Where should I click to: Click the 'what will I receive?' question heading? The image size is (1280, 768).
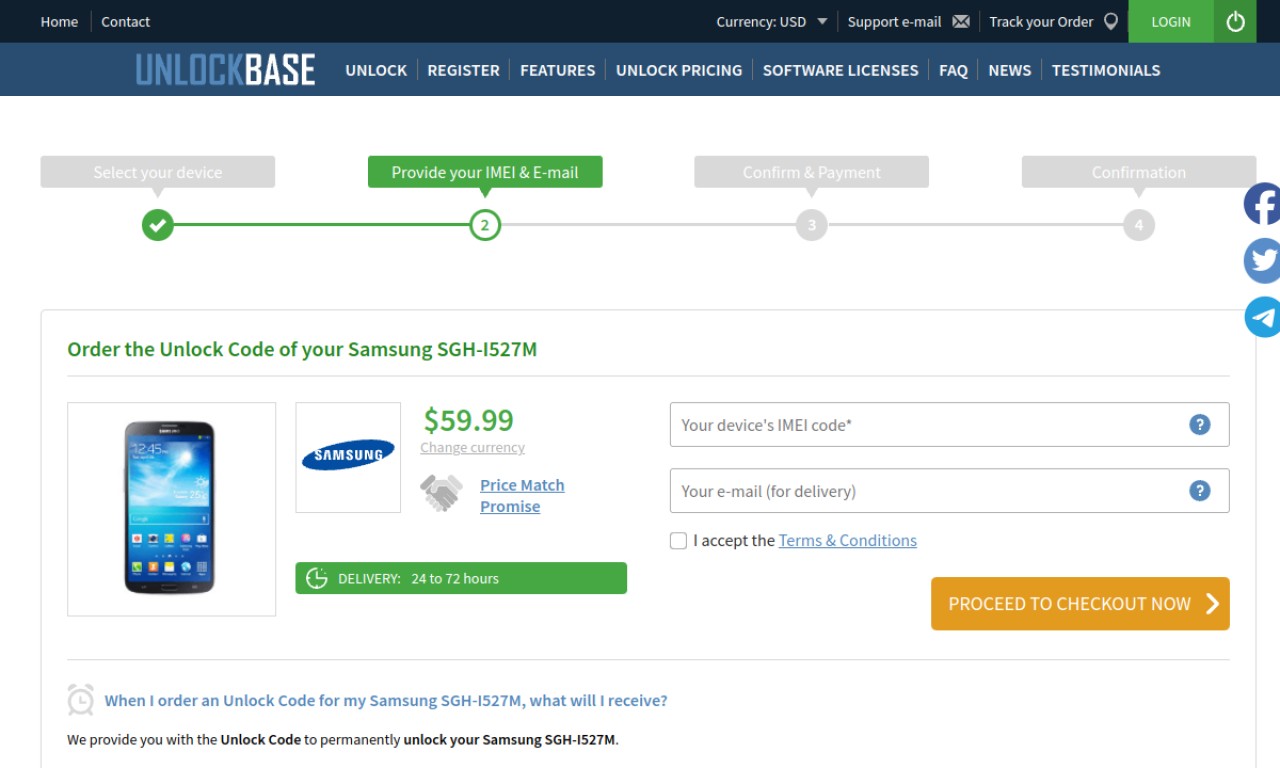(x=386, y=701)
